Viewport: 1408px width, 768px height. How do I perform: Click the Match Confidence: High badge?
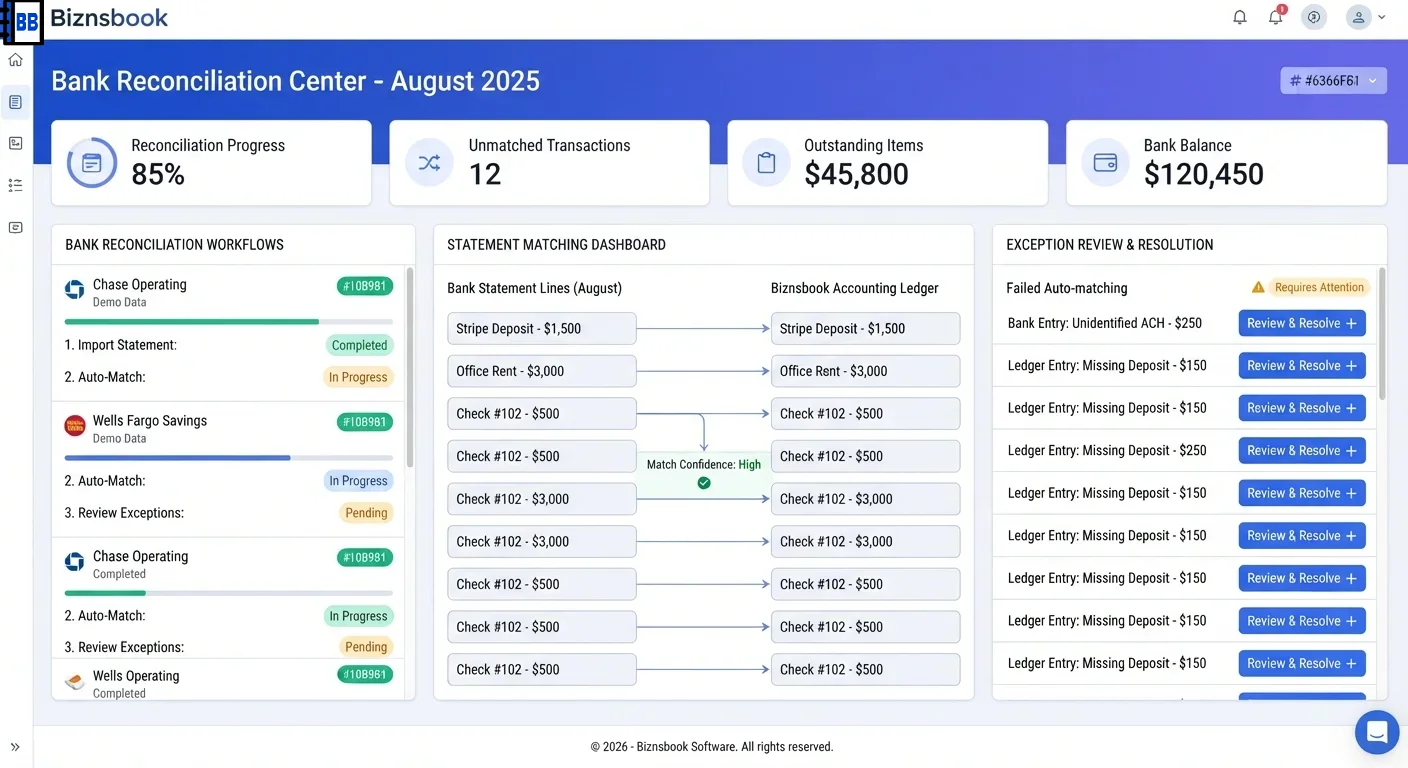(x=704, y=473)
